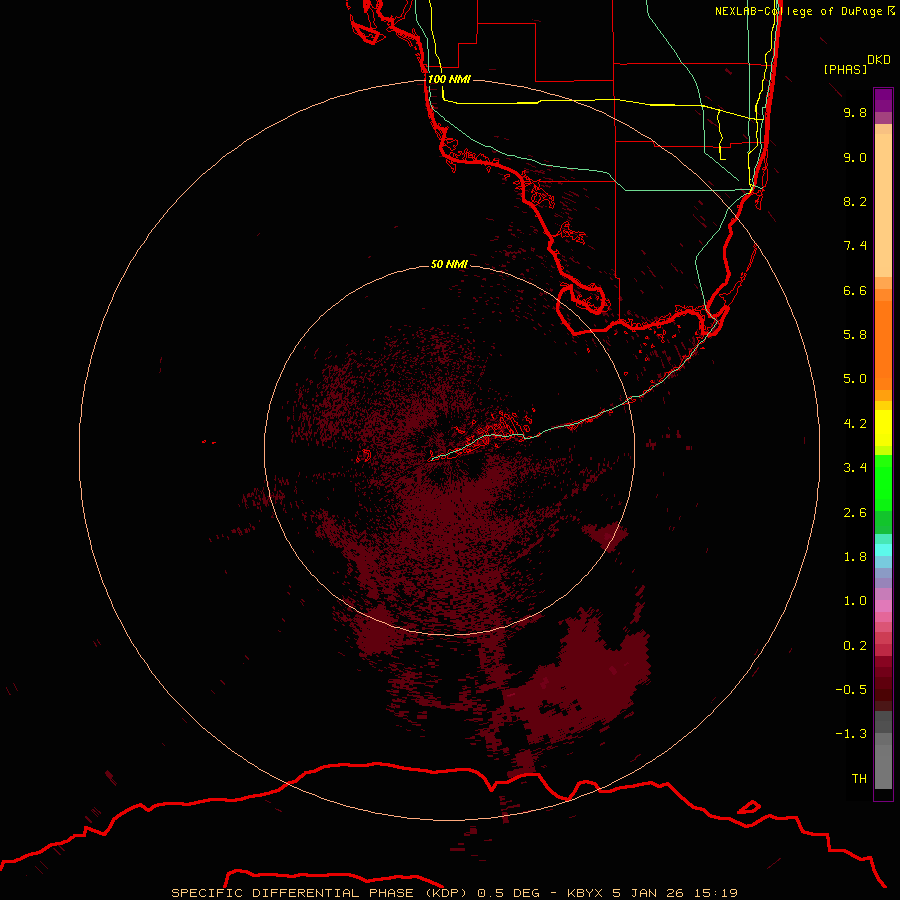Click the cyan band of the color scale
Viewport: 900px width, 900px height.
[883, 550]
